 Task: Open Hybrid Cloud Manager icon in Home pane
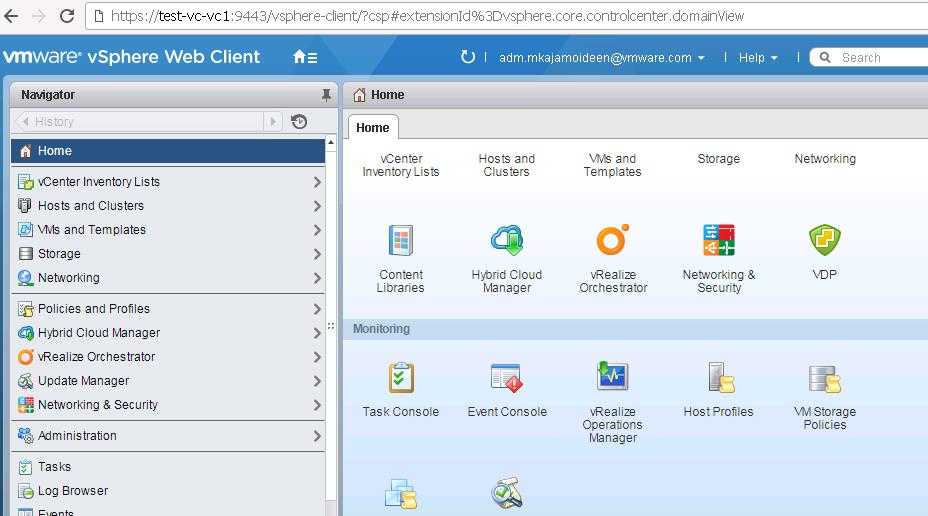click(507, 241)
